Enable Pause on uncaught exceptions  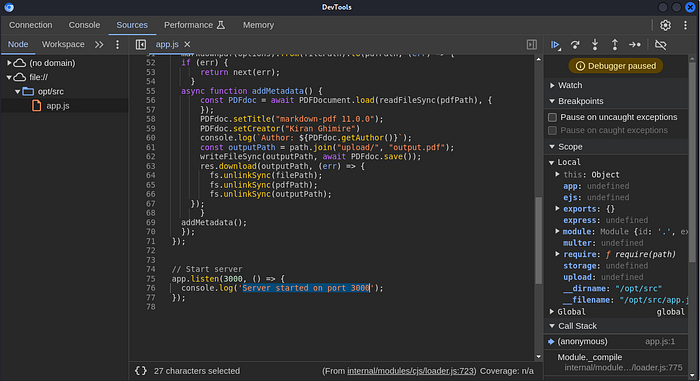click(552, 117)
